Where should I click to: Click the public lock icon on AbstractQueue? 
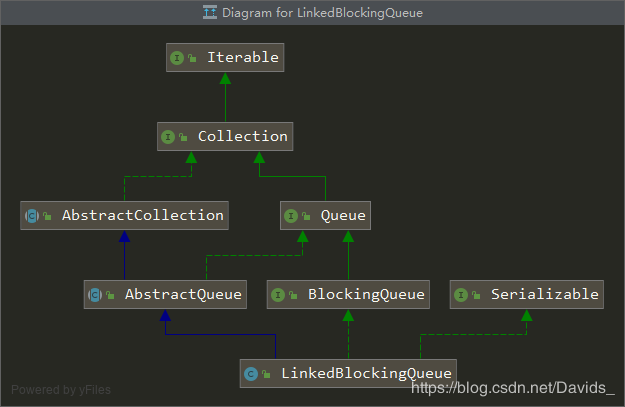[110, 295]
